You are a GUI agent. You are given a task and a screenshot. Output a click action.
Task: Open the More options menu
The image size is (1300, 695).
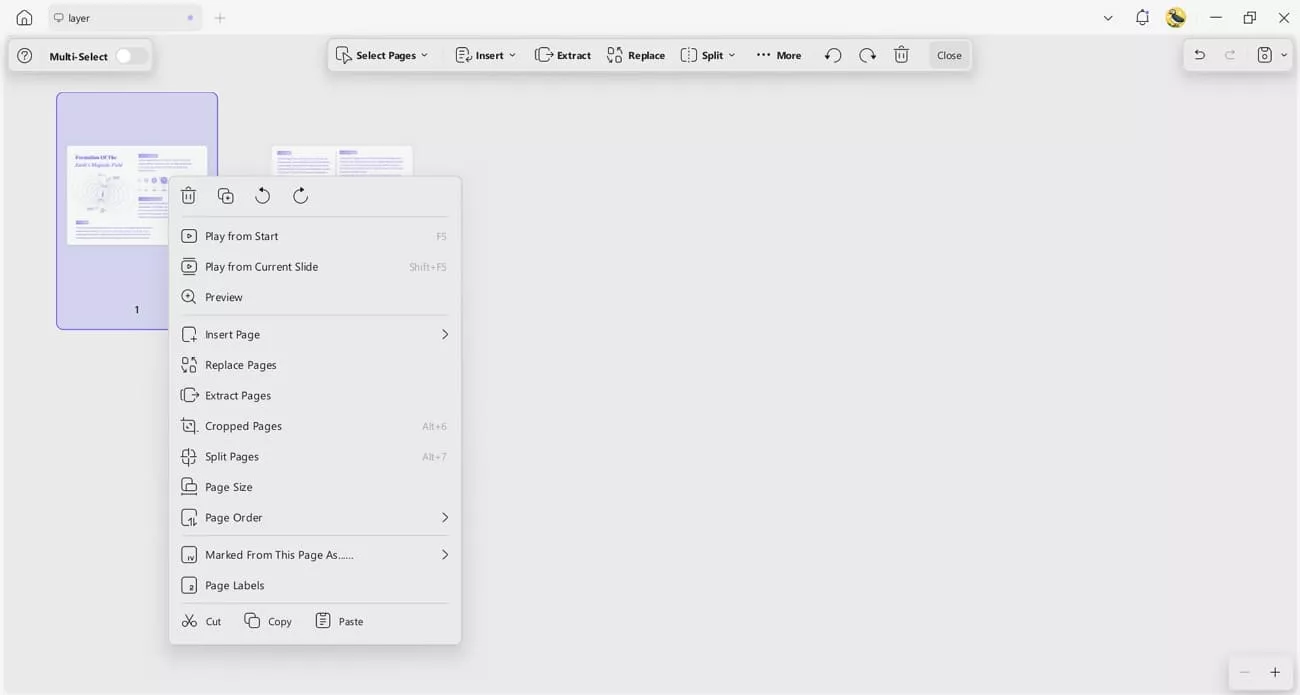(x=779, y=55)
